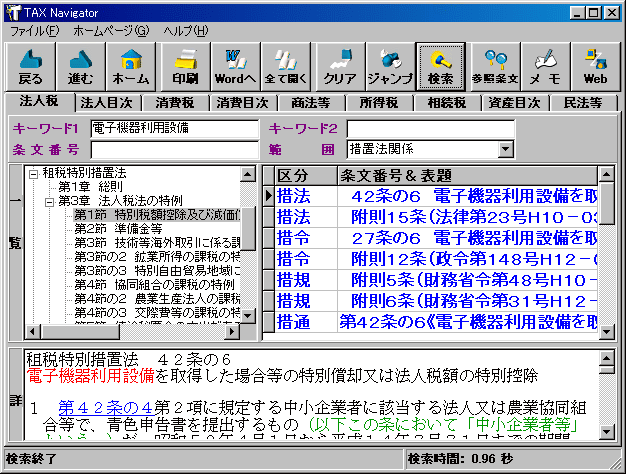Export with the Wordへ toolbar icon
626x474 pixels.
[x=236, y=67]
